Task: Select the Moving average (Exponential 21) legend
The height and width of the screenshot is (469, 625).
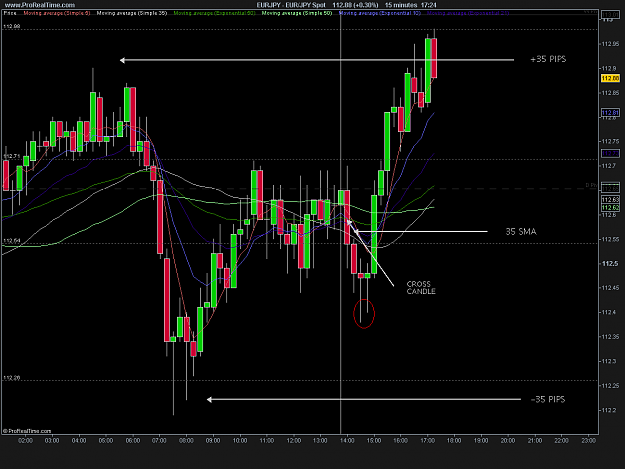Action: click(x=468, y=13)
